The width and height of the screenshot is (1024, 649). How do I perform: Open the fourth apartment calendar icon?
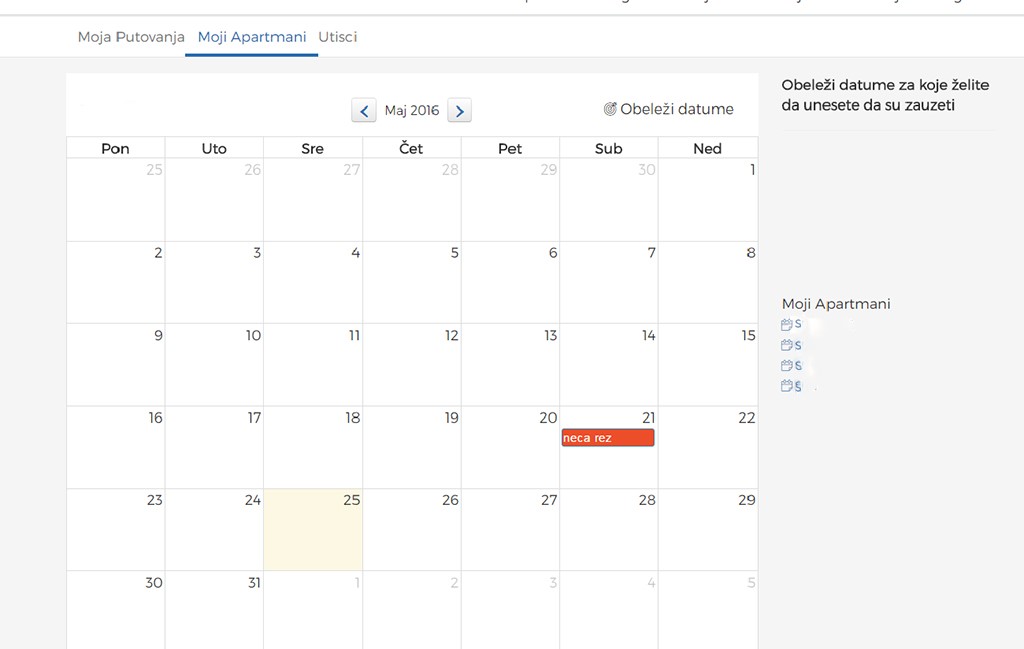click(x=787, y=386)
